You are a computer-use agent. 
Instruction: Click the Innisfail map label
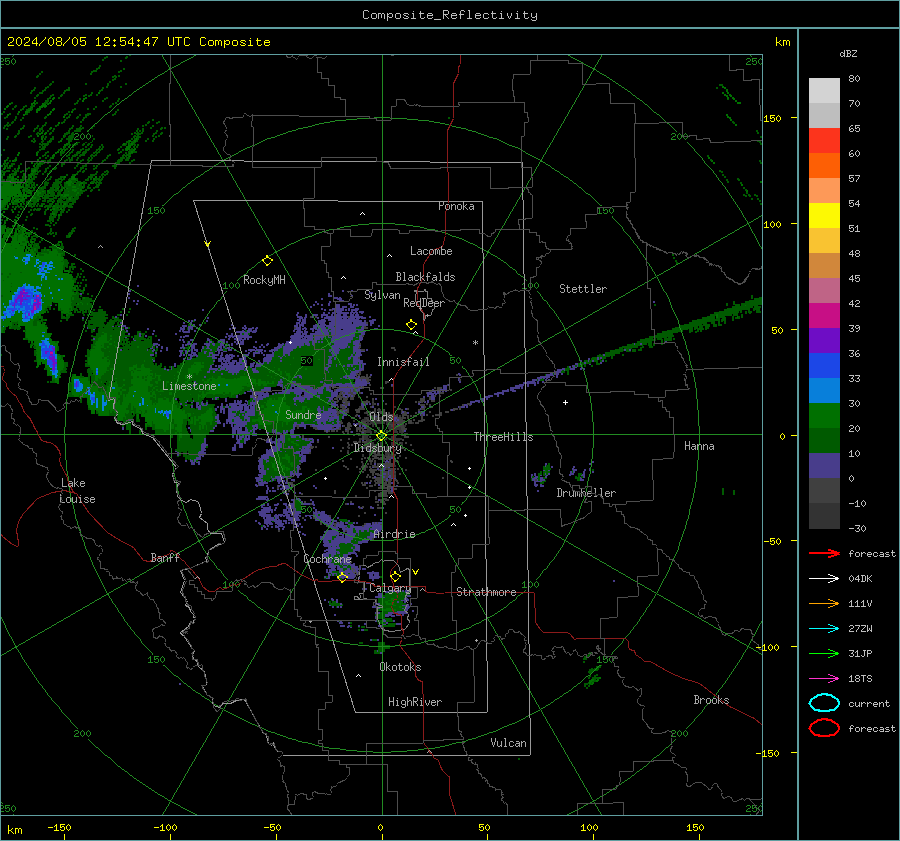pyautogui.click(x=403, y=362)
